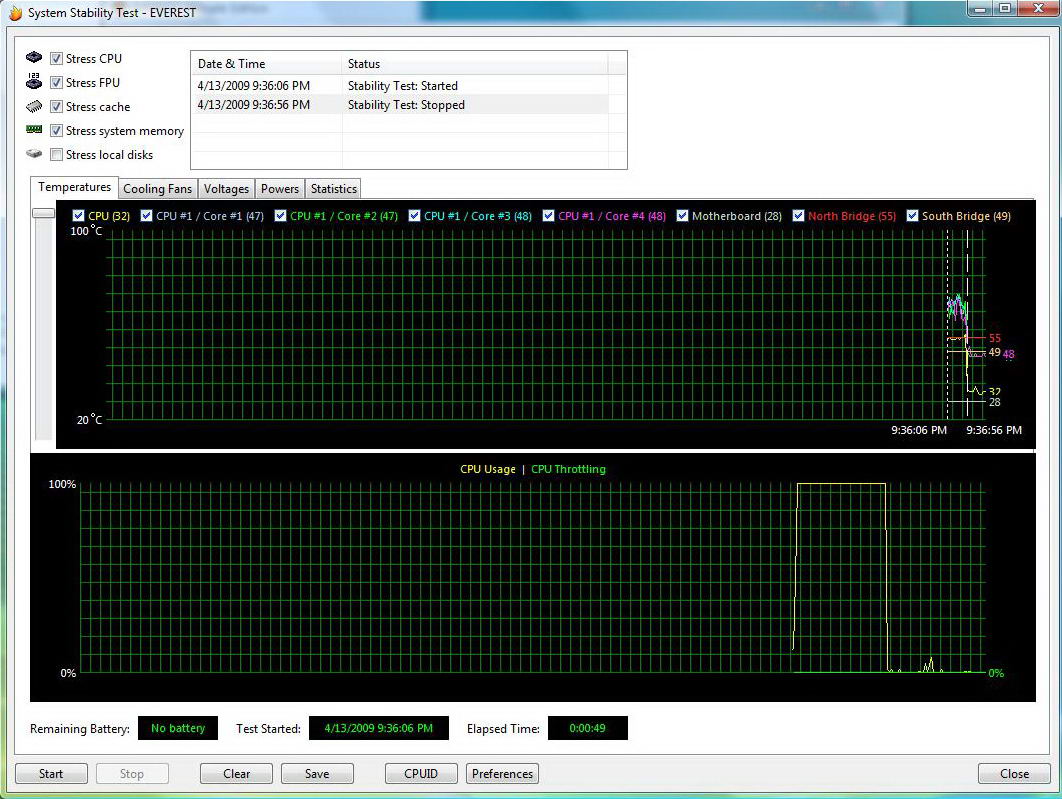Click the CPU chip icon beside Stress CPU
The height and width of the screenshot is (799, 1062).
(34, 57)
